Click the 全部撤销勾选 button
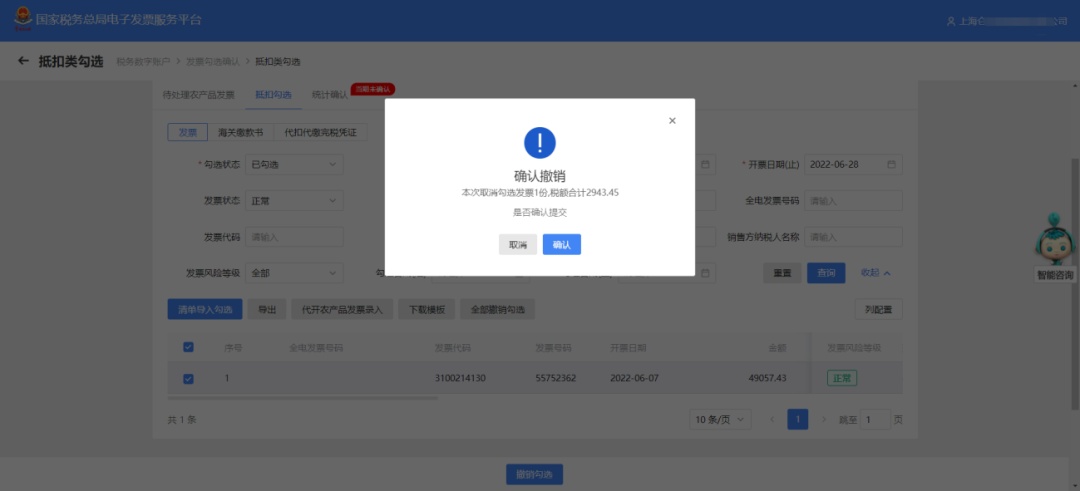 pyautogui.click(x=497, y=309)
